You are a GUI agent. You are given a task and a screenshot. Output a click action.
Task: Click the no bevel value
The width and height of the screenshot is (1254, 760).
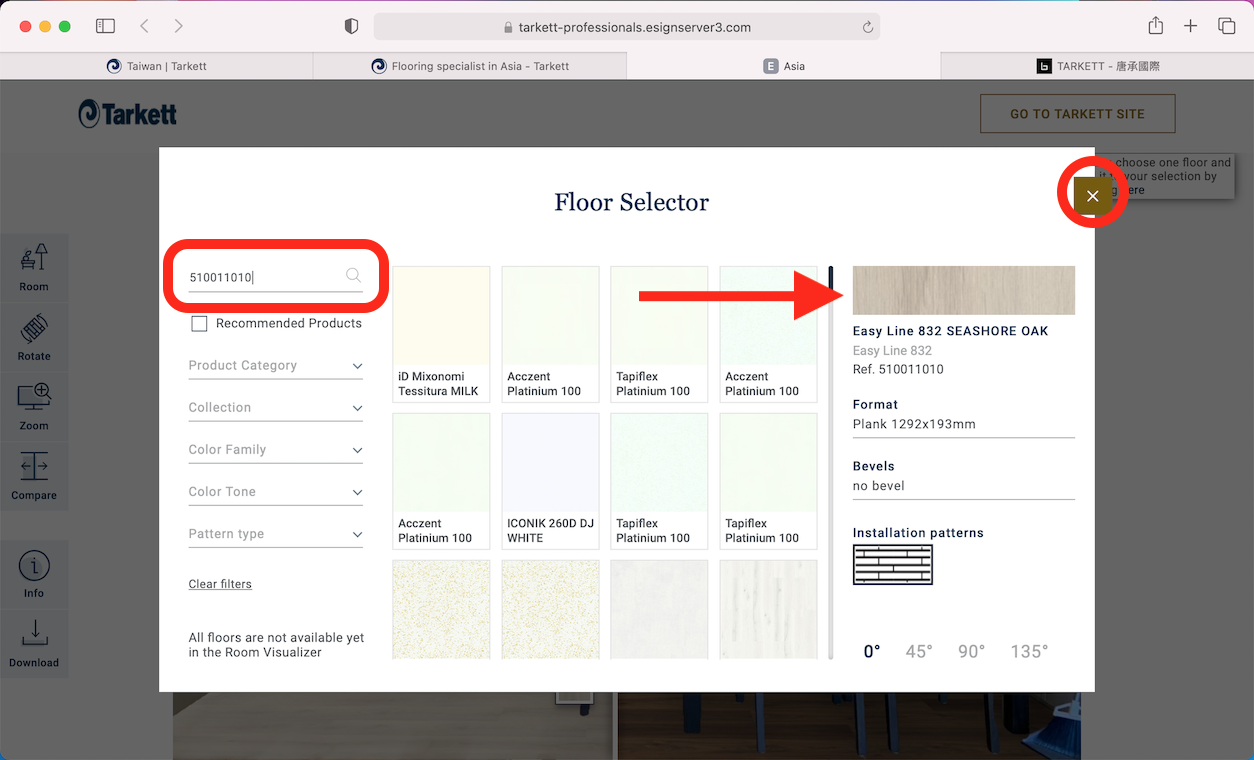(878, 486)
